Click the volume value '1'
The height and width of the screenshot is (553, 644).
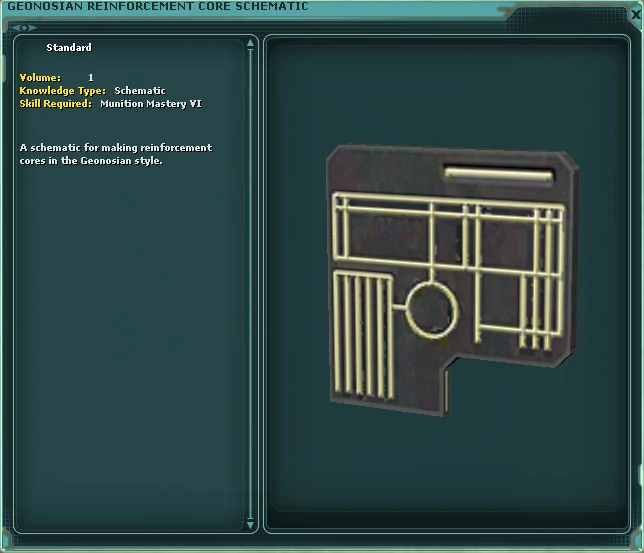tap(91, 78)
